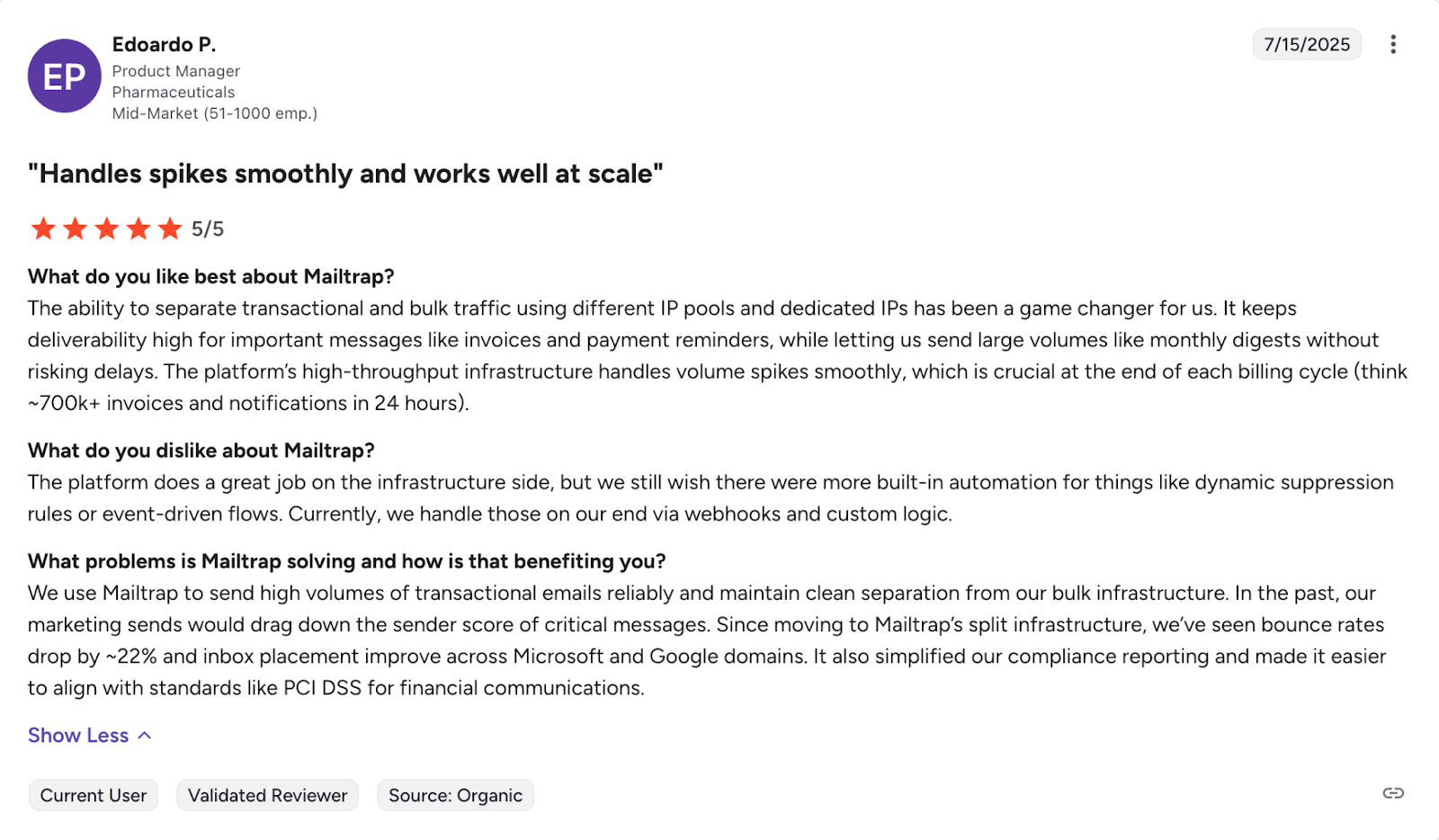The width and height of the screenshot is (1439, 840).
Task: Copy review link via chain icon
Action: [x=1393, y=792]
